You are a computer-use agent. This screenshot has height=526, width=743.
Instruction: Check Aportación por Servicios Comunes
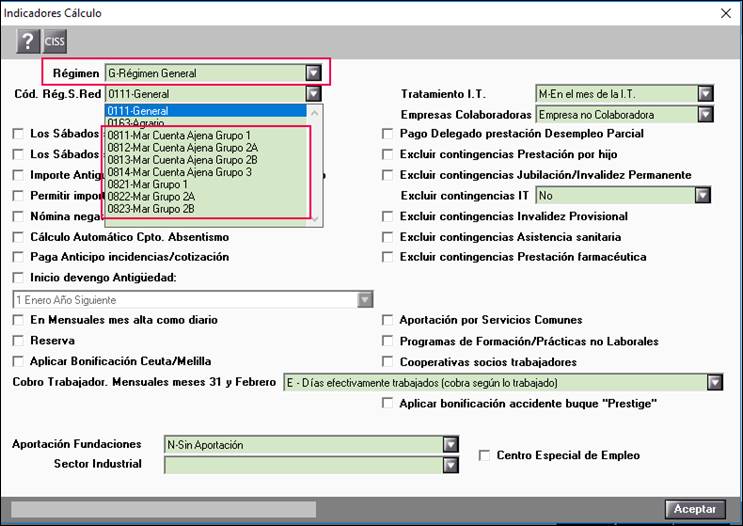388,320
